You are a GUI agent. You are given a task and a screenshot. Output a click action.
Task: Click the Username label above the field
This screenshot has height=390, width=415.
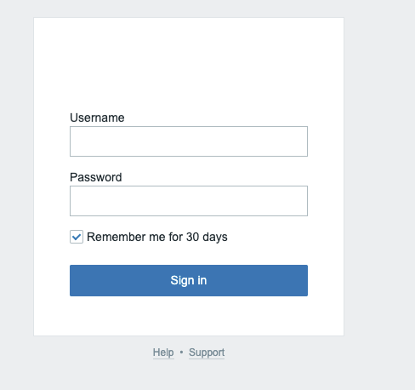[x=97, y=118]
